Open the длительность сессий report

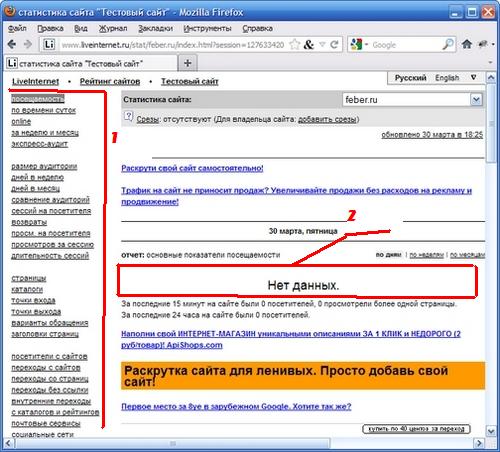50,256
